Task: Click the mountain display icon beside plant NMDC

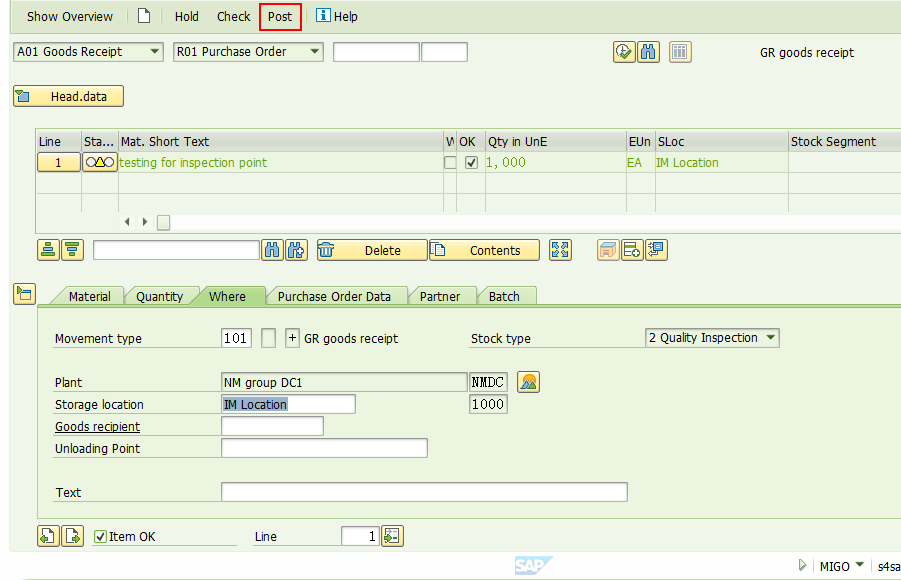Action: click(x=528, y=382)
